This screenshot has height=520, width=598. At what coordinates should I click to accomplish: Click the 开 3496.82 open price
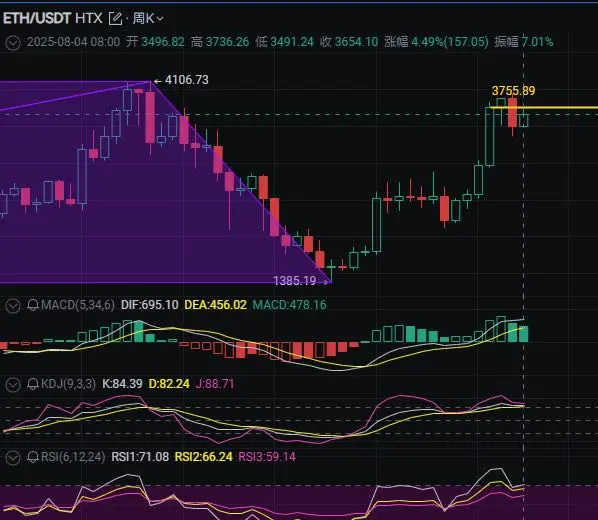coord(155,42)
